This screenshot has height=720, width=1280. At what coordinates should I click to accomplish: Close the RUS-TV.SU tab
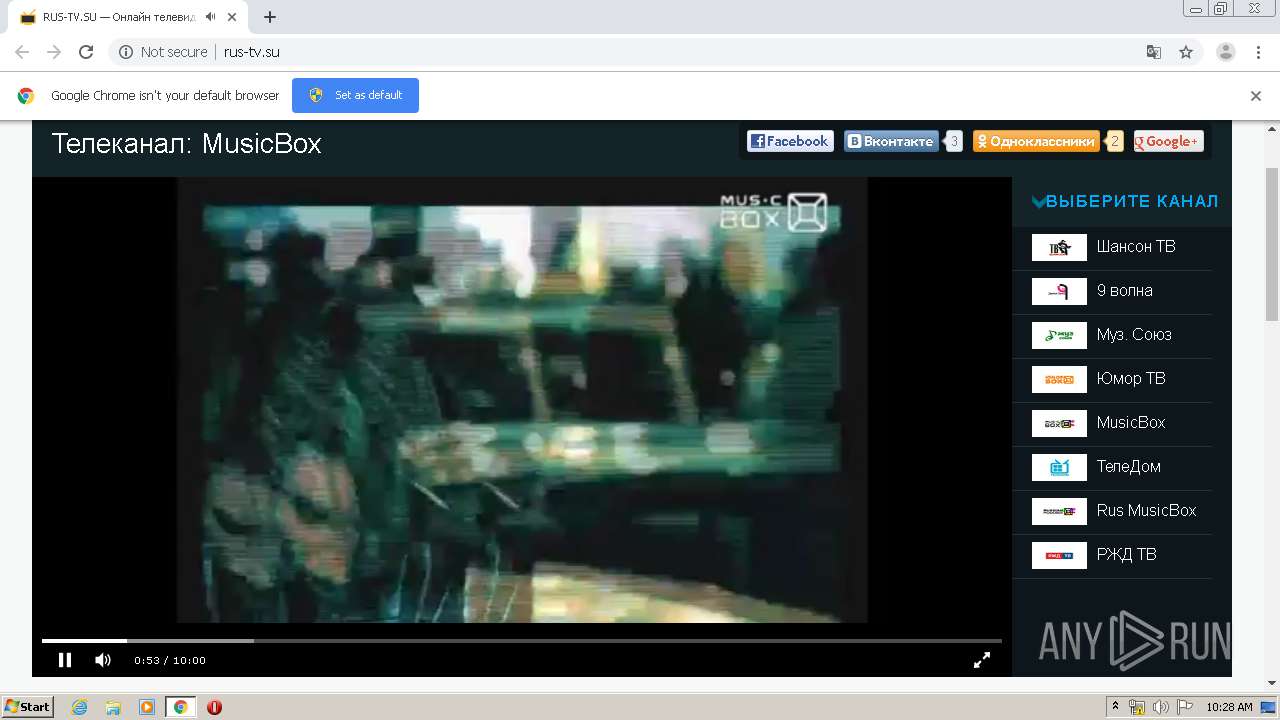coord(232,17)
